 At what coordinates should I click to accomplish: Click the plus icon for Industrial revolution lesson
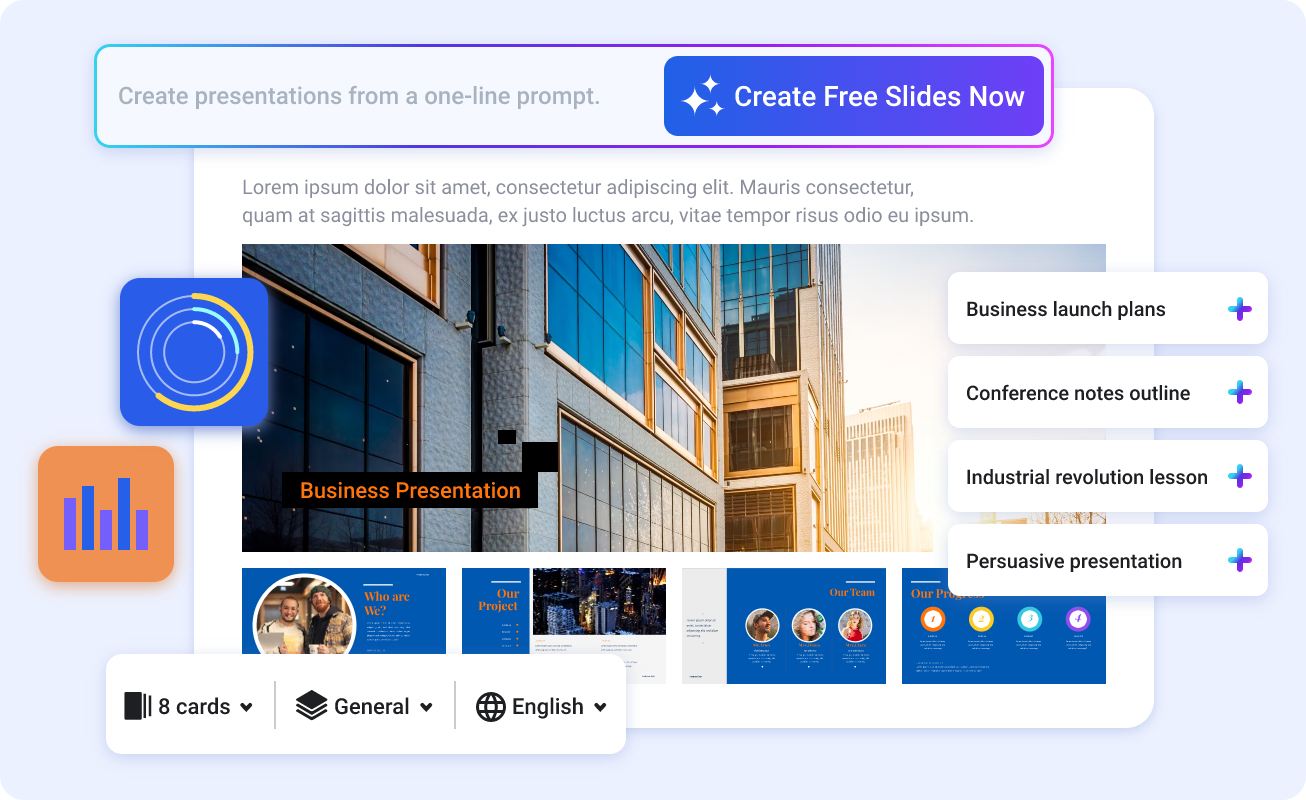click(1239, 476)
